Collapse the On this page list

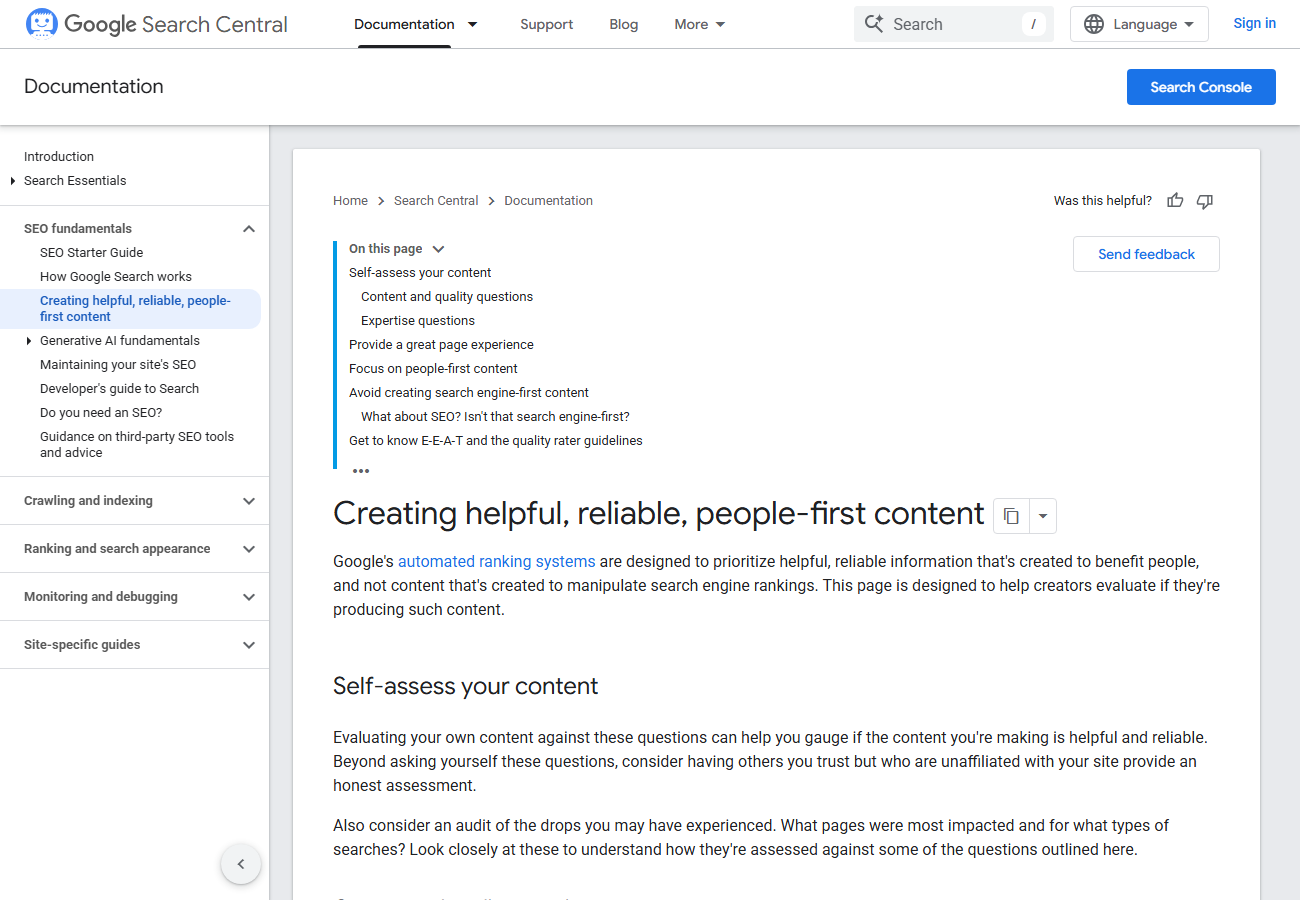pos(438,249)
